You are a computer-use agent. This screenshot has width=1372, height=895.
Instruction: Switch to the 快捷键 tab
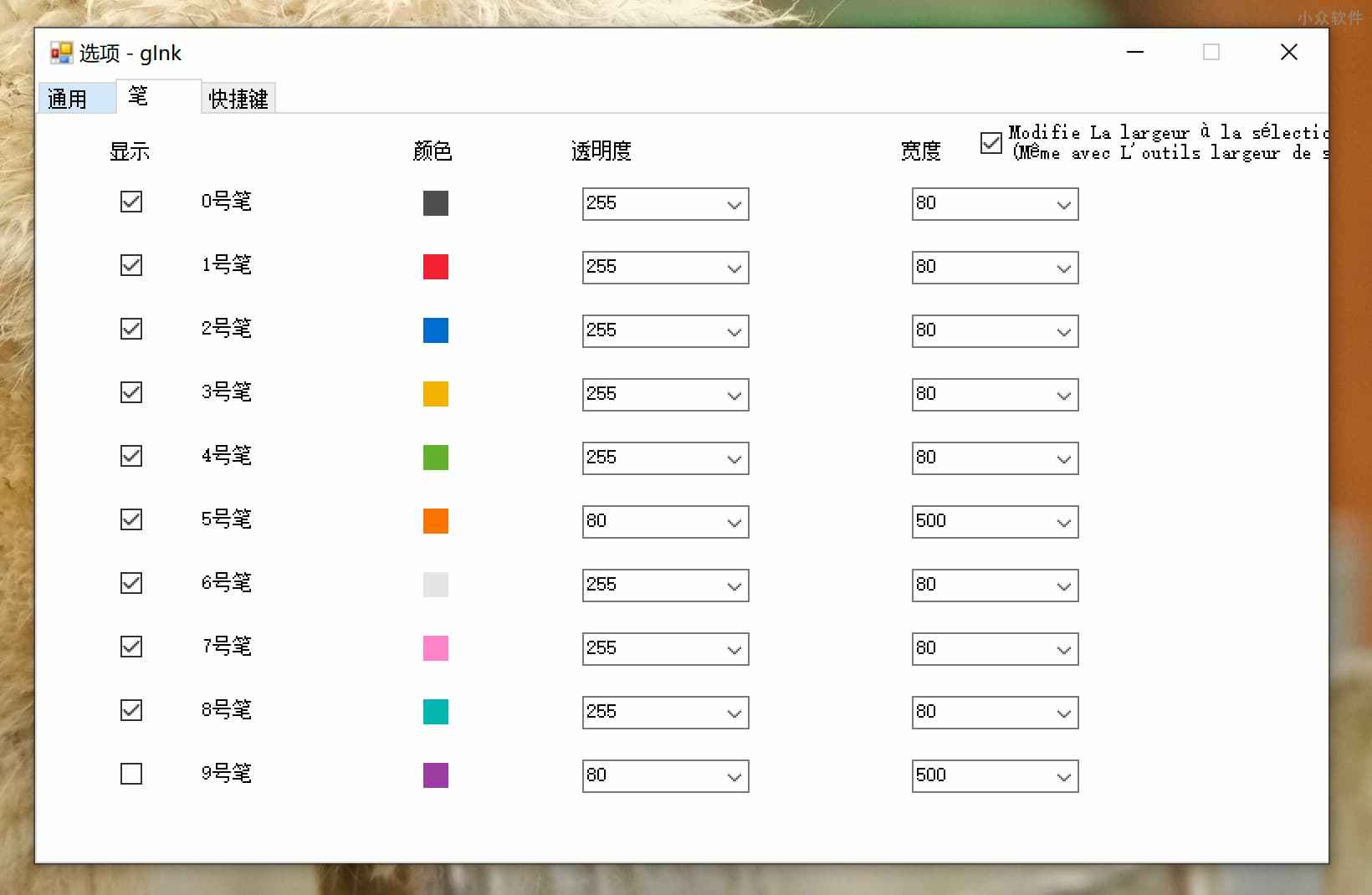tap(238, 98)
